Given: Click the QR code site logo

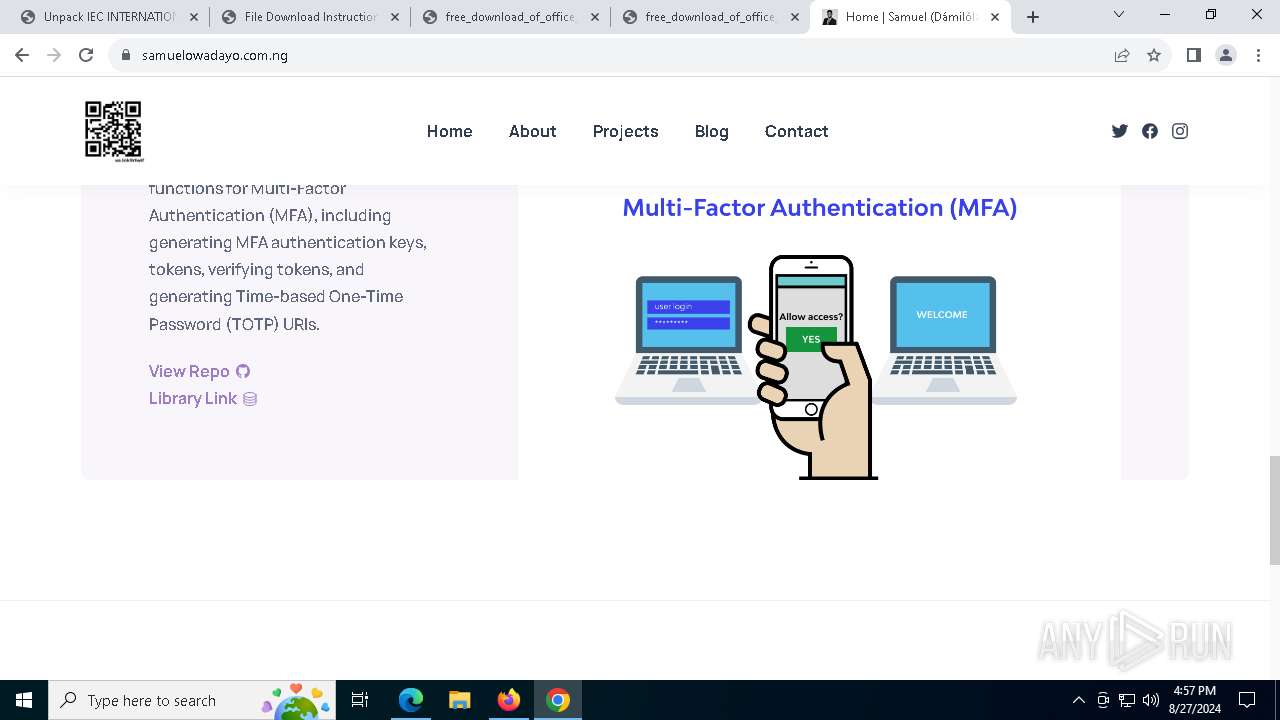Looking at the screenshot, I should 114,131.
